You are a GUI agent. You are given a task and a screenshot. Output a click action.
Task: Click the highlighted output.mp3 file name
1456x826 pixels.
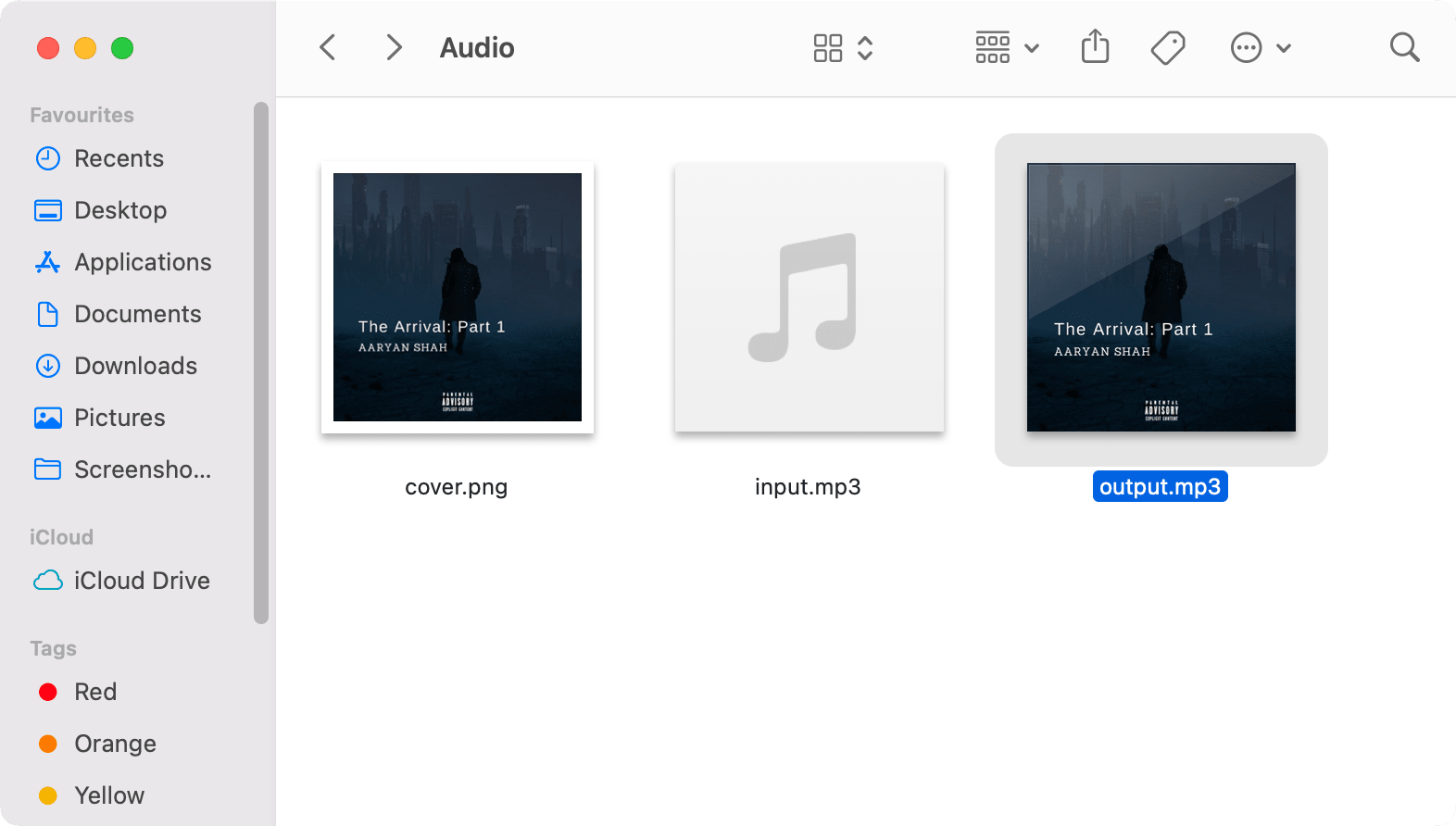coord(1161,487)
